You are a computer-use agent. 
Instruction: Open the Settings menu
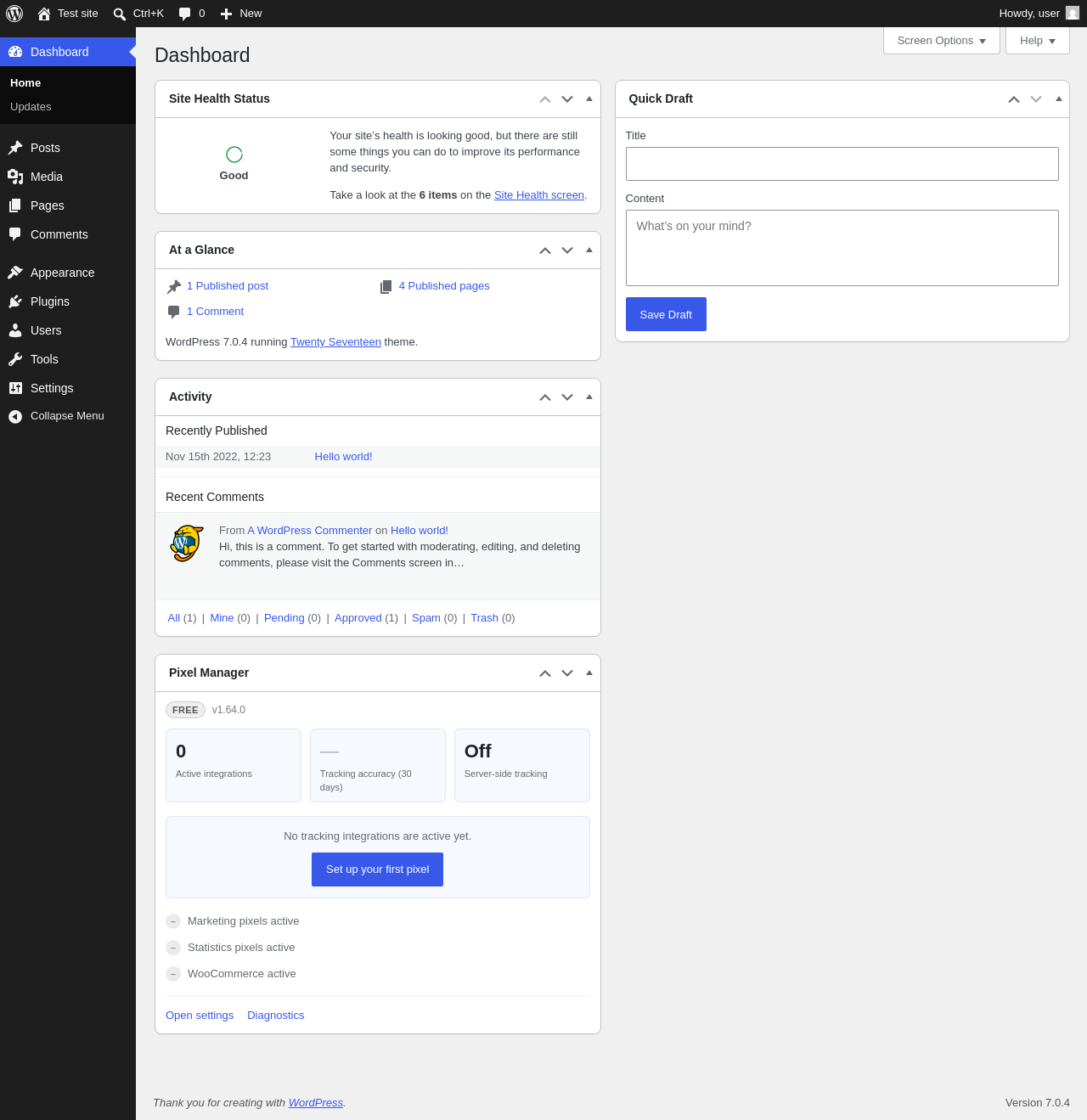click(68, 388)
